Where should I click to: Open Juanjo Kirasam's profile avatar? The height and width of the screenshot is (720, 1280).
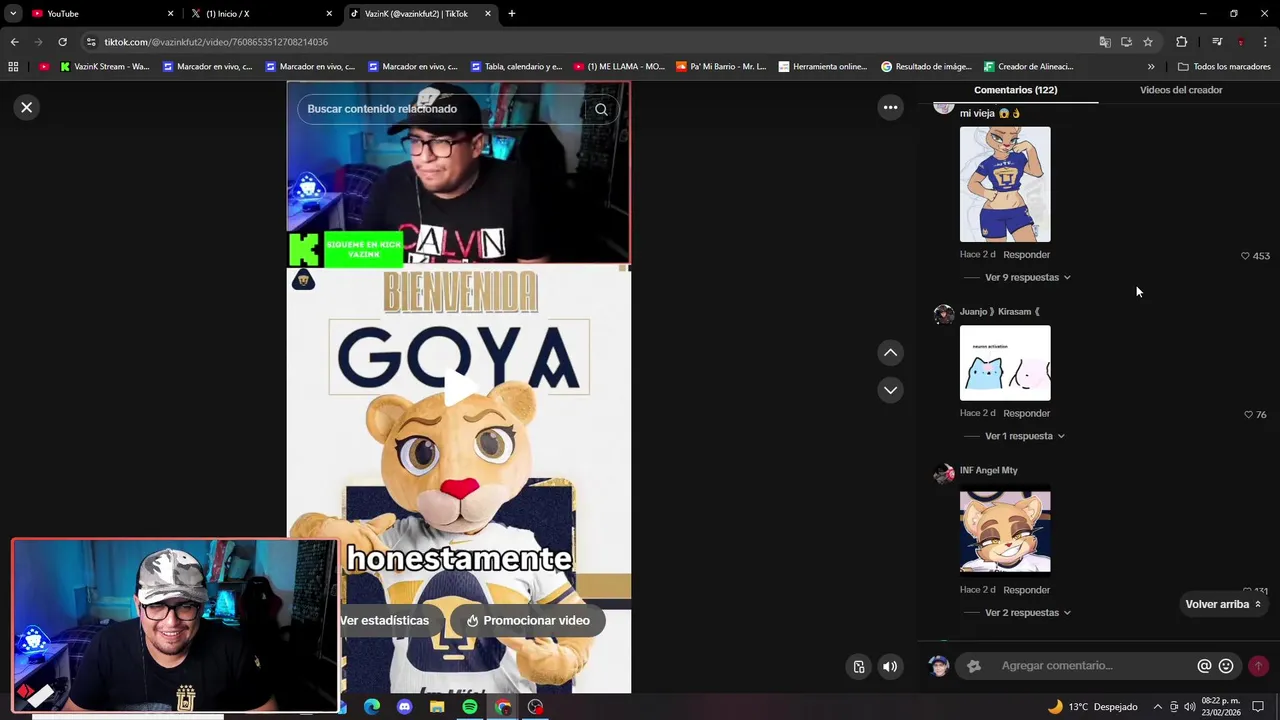[x=944, y=315]
